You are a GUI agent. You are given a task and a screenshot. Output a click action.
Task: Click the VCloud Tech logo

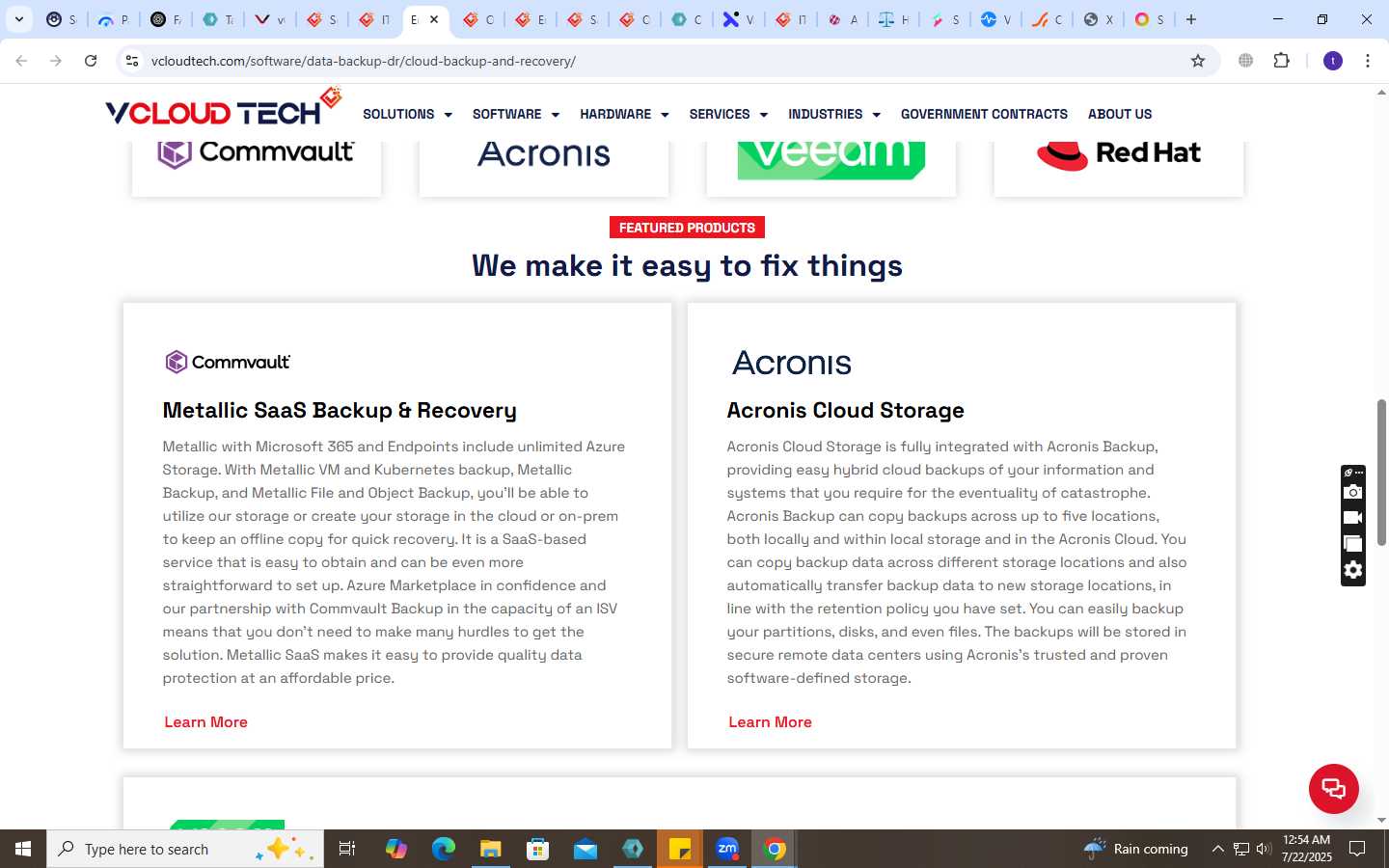coord(223,108)
